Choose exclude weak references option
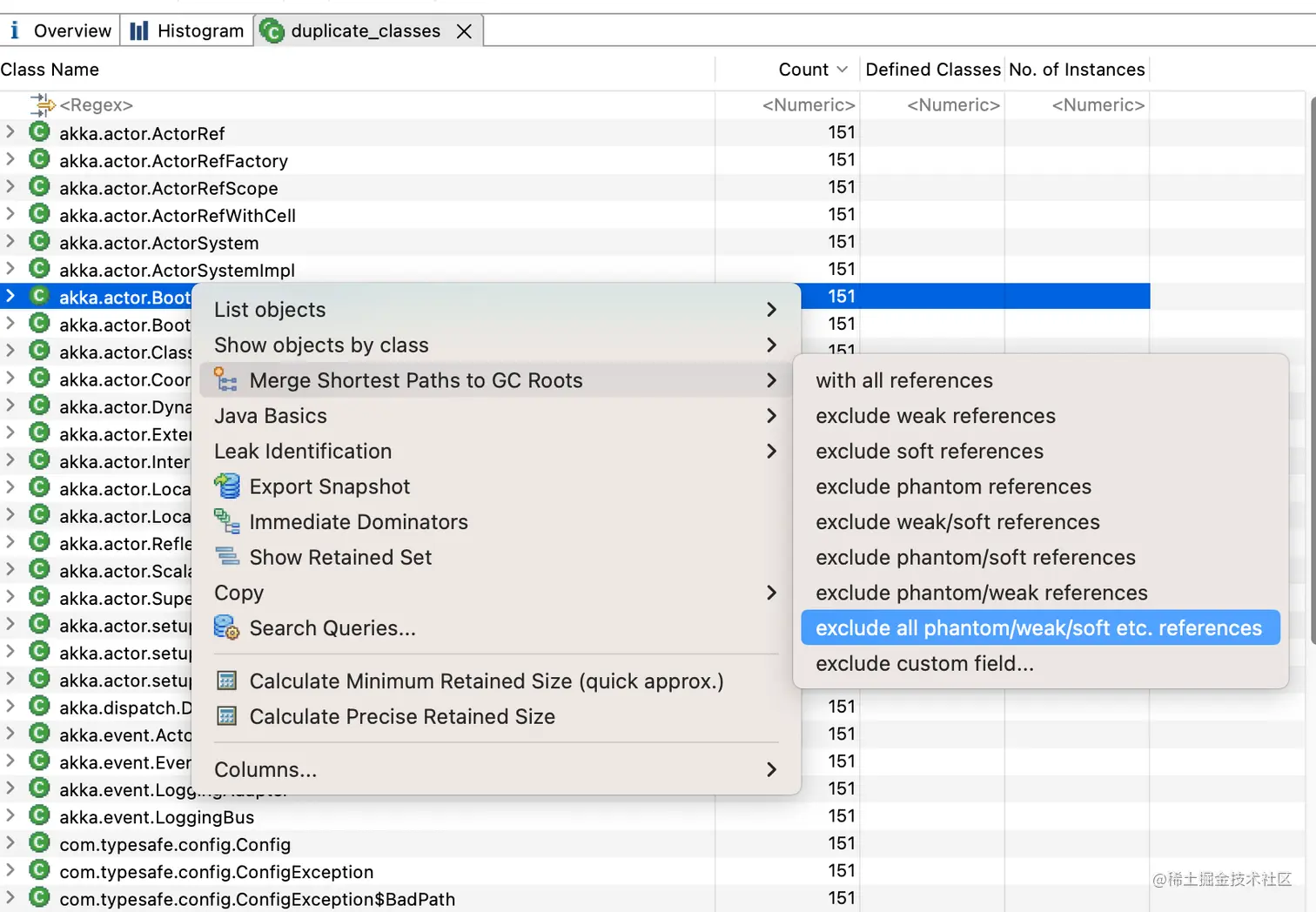The image size is (1316, 912). pos(936,416)
